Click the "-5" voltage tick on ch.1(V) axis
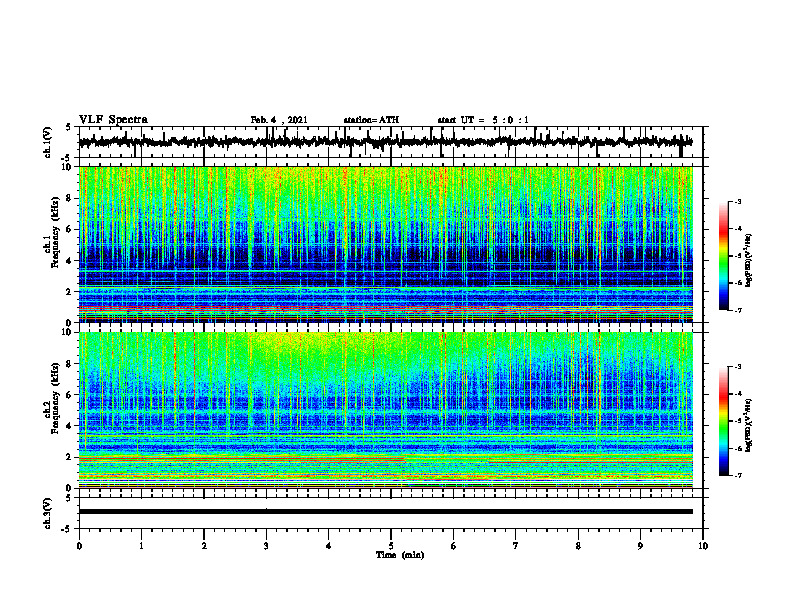Image resolution: width=792 pixels, height=612 pixels. coord(67,158)
